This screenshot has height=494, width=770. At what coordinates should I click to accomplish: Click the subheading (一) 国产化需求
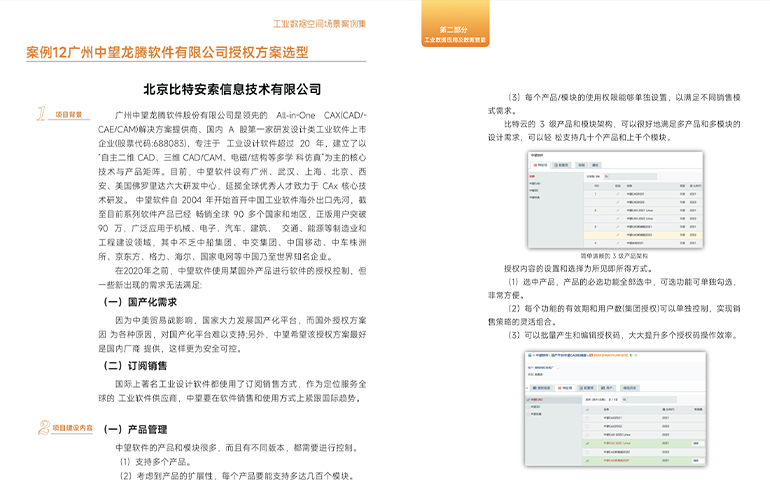click(140, 302)
